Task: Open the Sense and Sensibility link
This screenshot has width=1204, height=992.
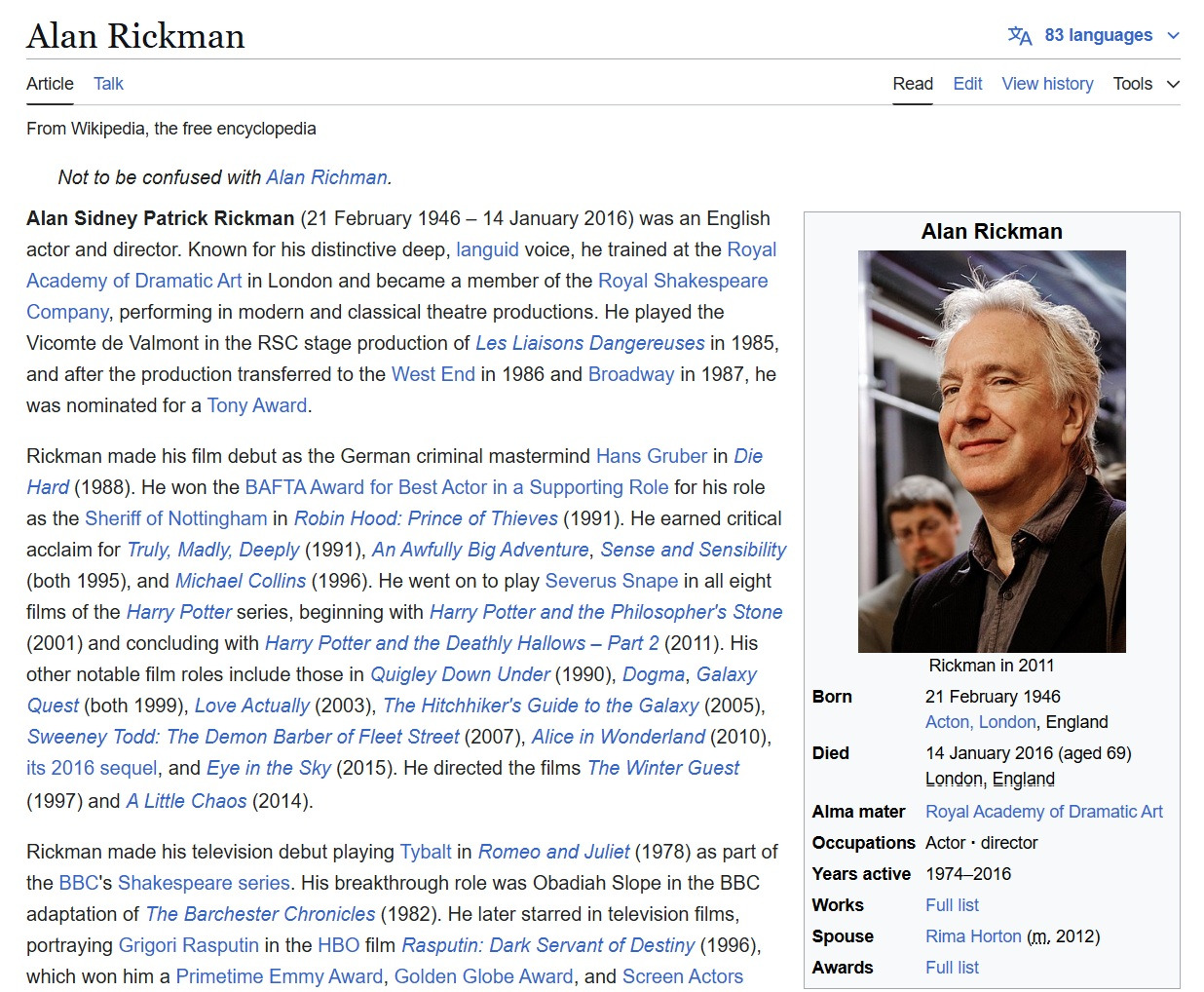Action: click(694, 550)
